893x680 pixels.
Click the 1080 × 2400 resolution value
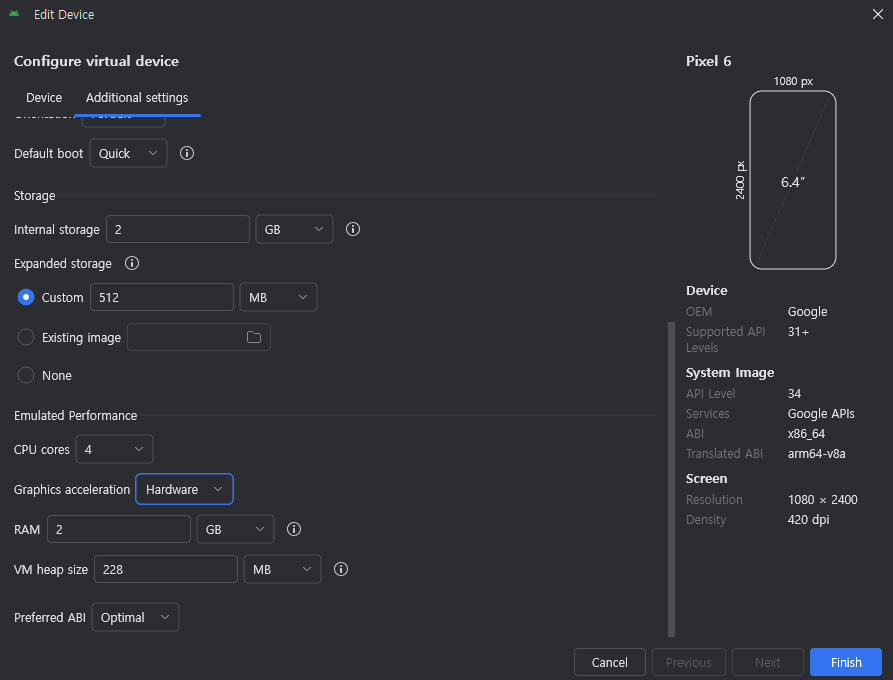pyautogui.click(x=822, y=499)
